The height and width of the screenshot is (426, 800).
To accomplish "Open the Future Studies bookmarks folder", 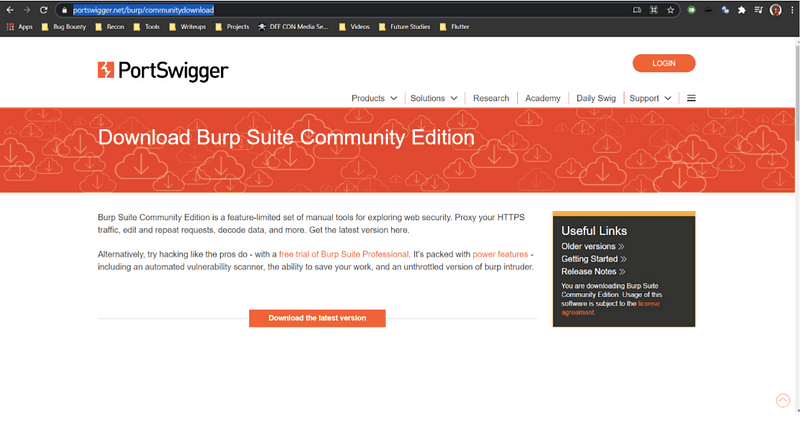I will click(x=405, y=27).
